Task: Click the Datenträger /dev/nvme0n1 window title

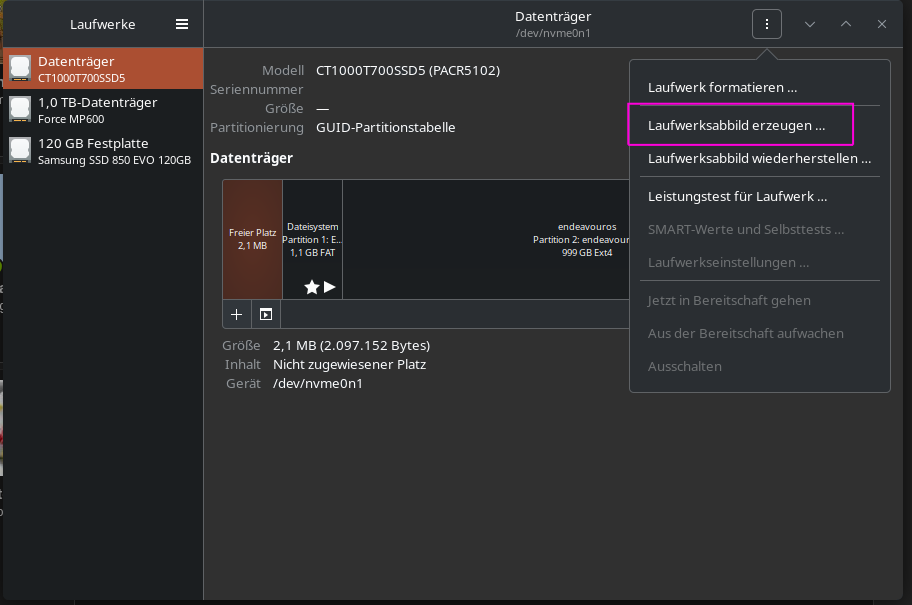Action: pyautogui.click(x=553, y=24)
